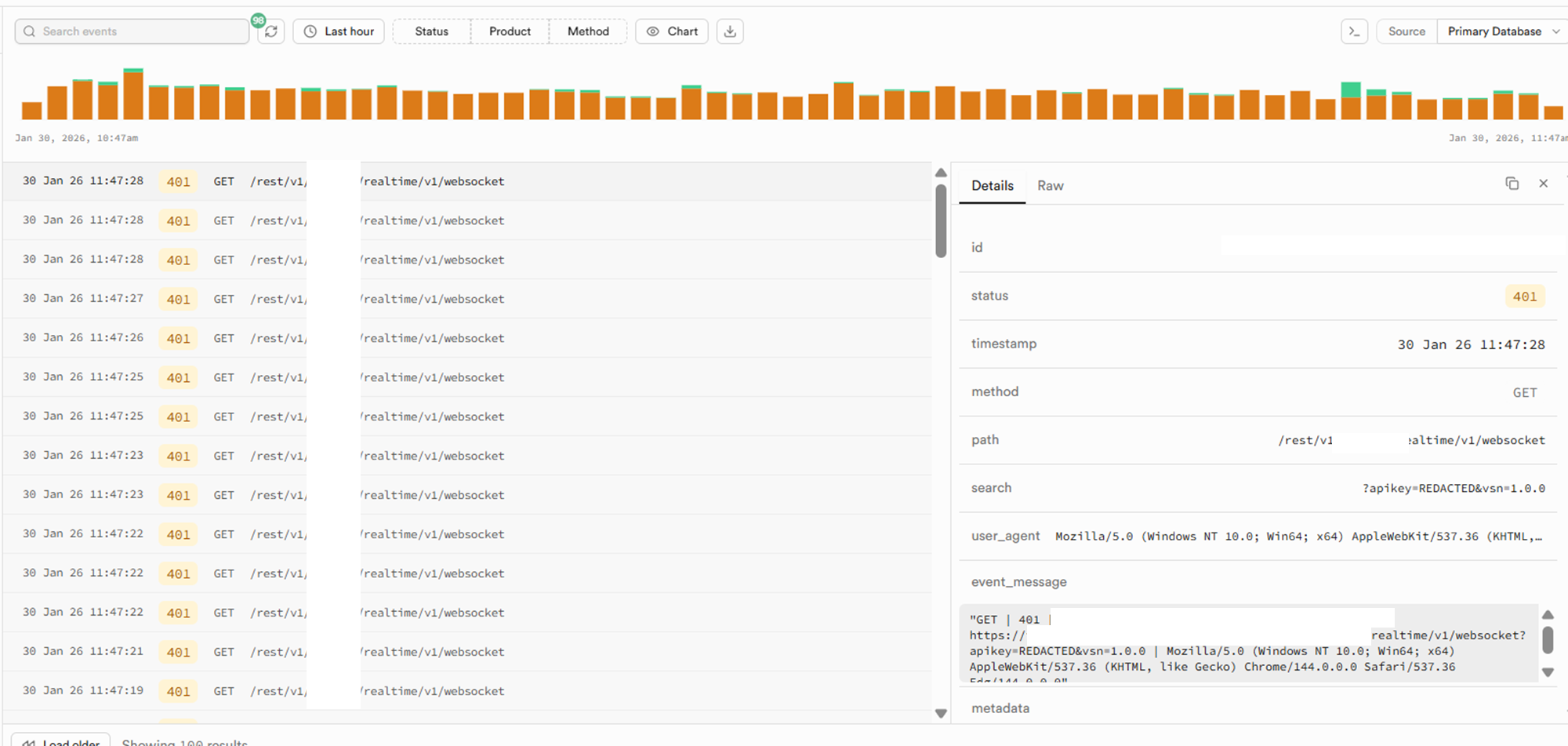Download the log results
The height and width of the screenshot is (746, 1568).
[x=730, y=31]
